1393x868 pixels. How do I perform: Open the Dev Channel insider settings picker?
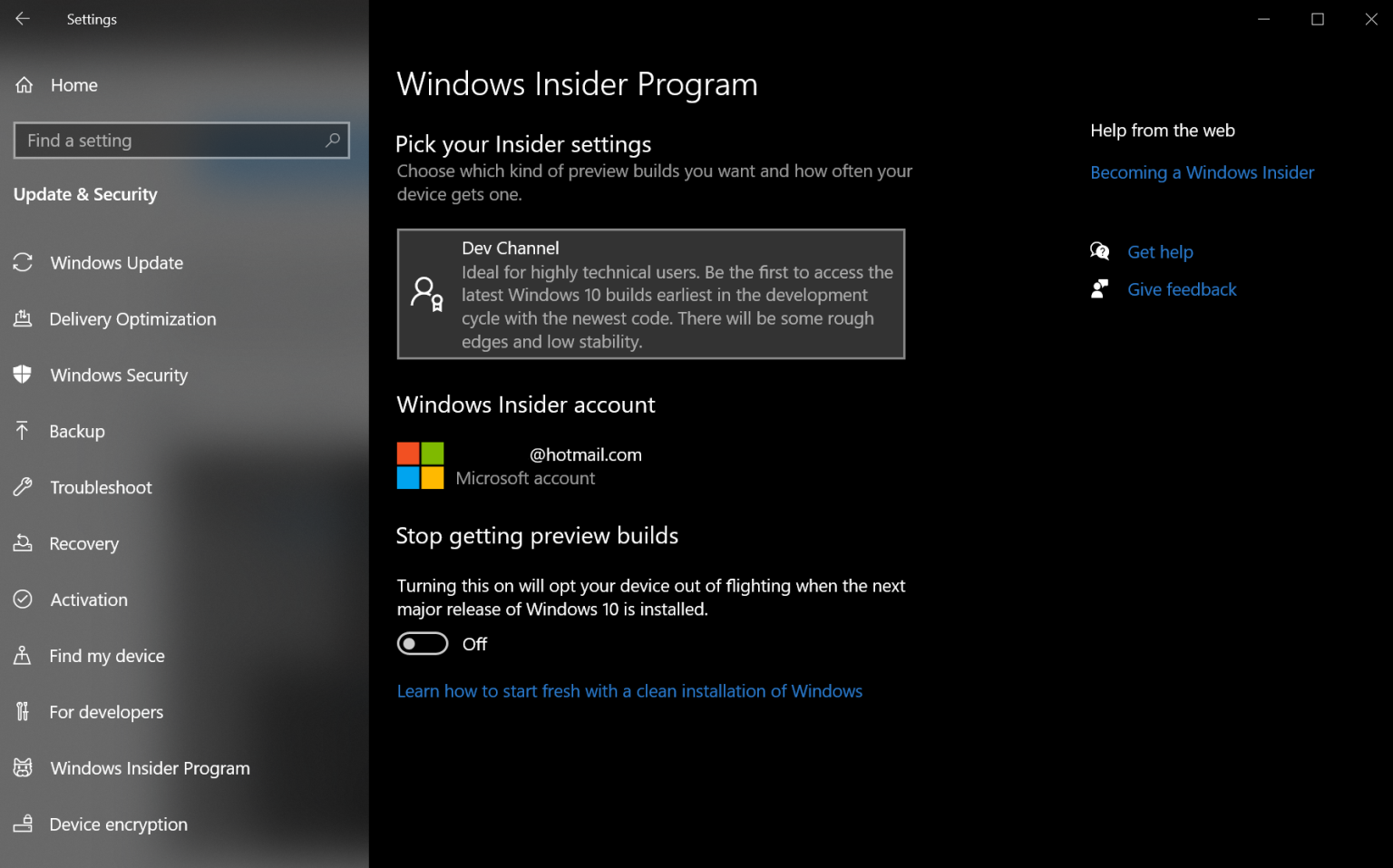[650, 294]
